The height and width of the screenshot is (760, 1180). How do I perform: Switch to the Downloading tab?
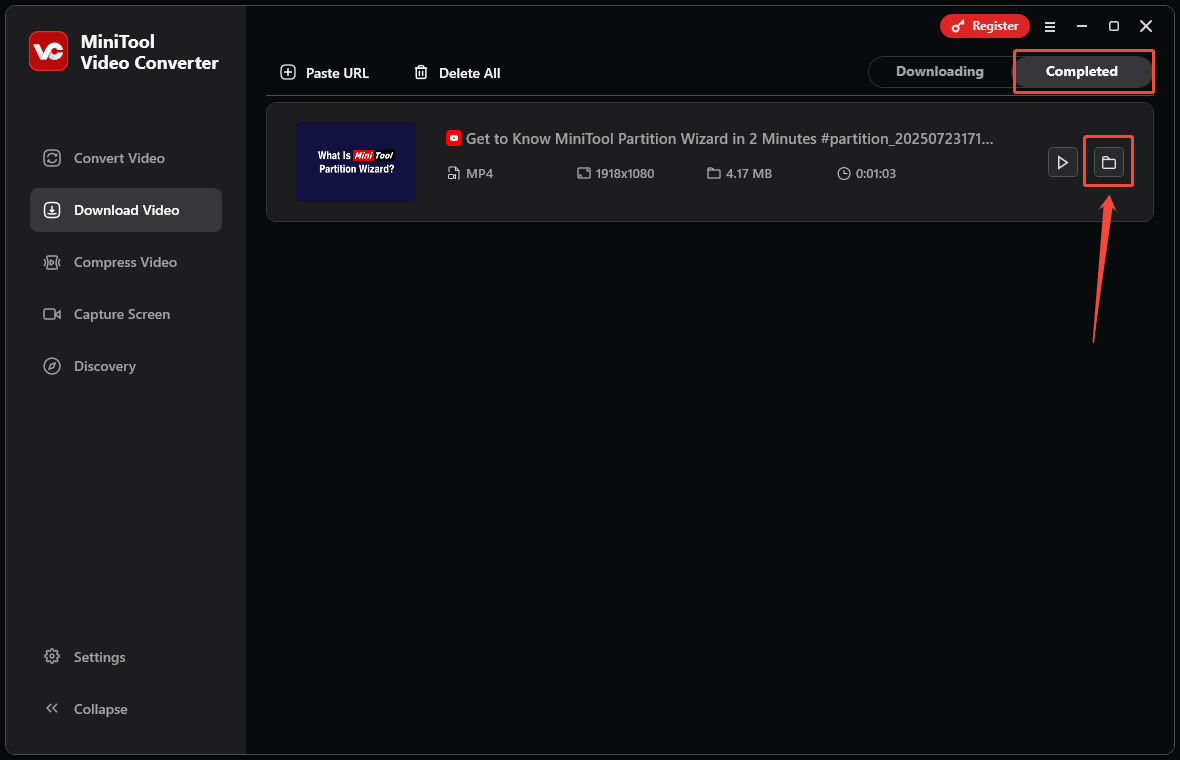(x=939, y=71)
